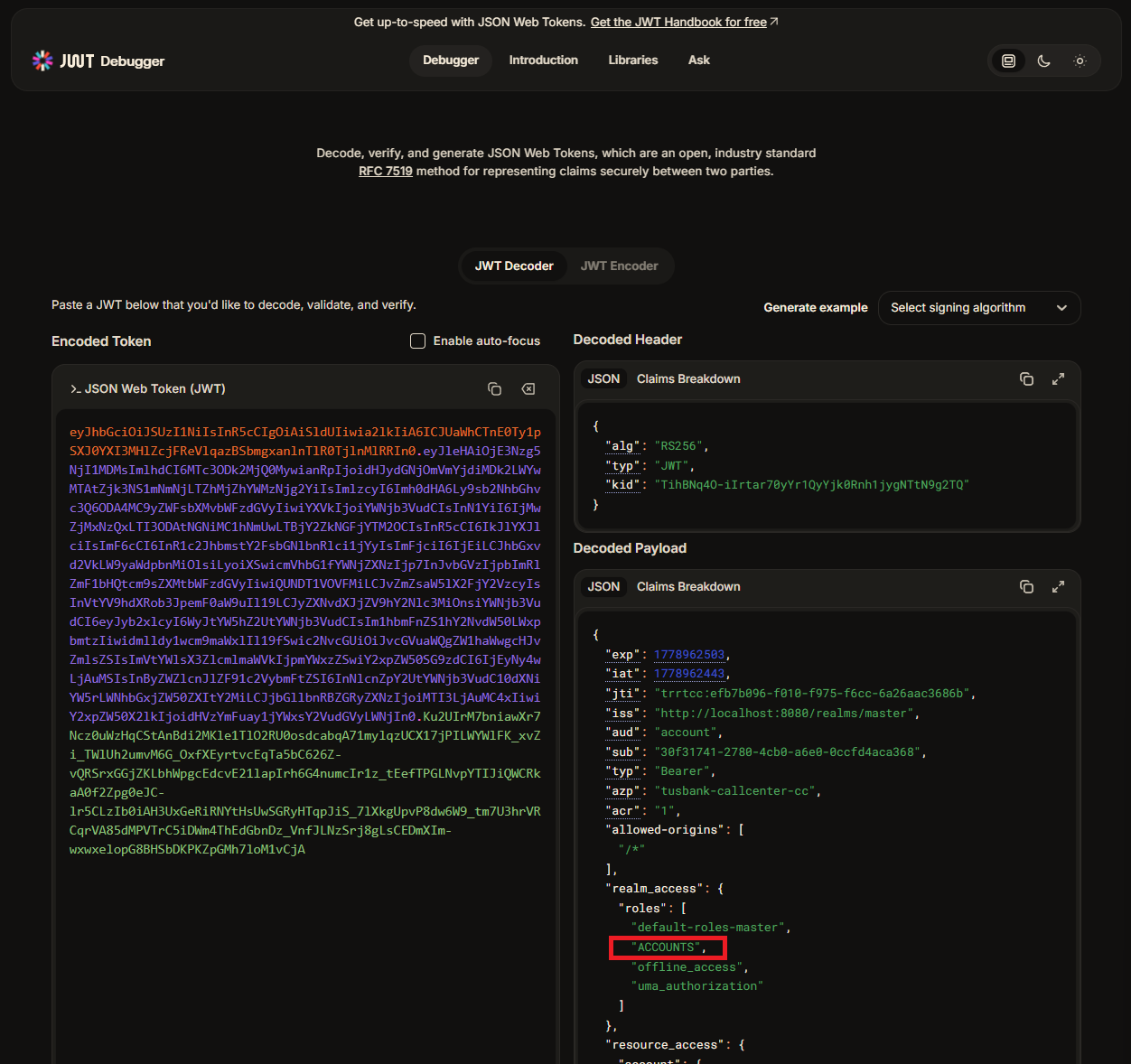This screenshot has height=1064, width=1131.
Task: Open the Libraries nav item
Action: [632, 61]
